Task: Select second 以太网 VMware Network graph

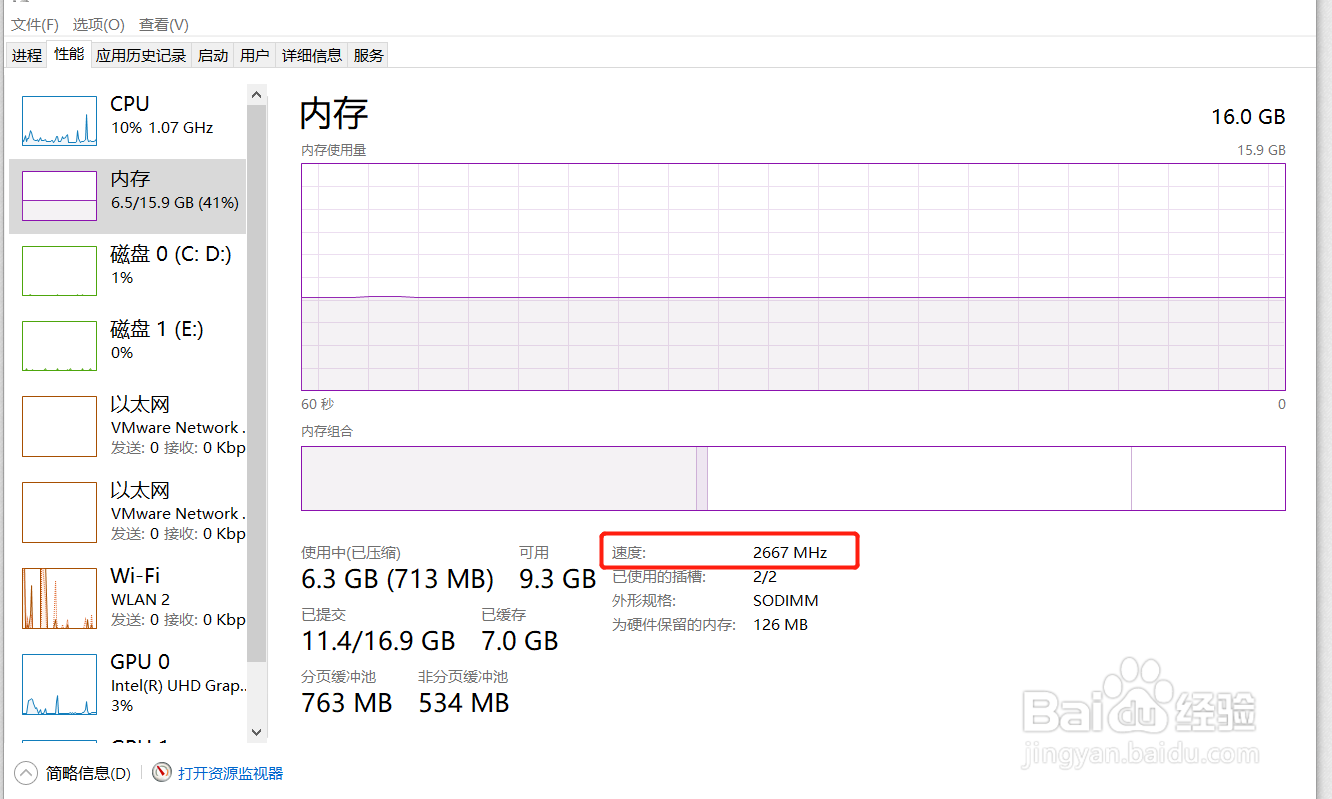Action: (x=60, y=512)
